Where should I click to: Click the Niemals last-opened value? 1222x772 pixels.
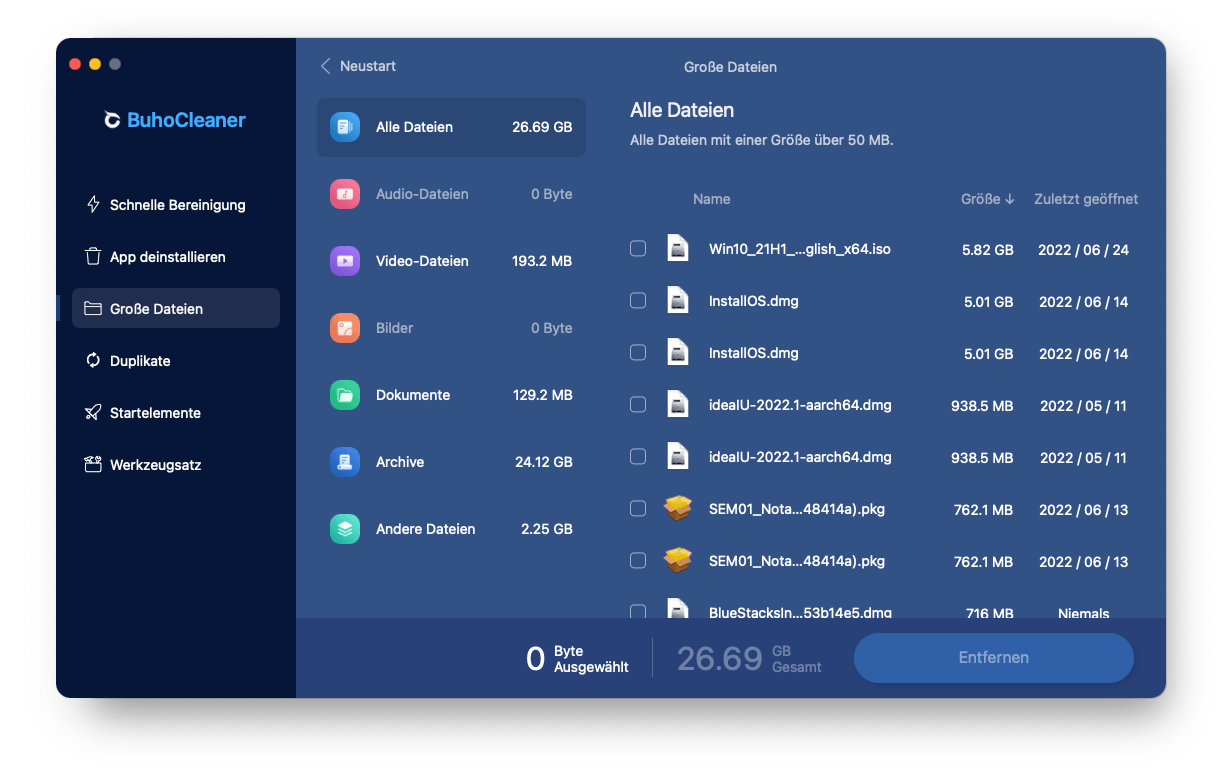point(1084,612)
